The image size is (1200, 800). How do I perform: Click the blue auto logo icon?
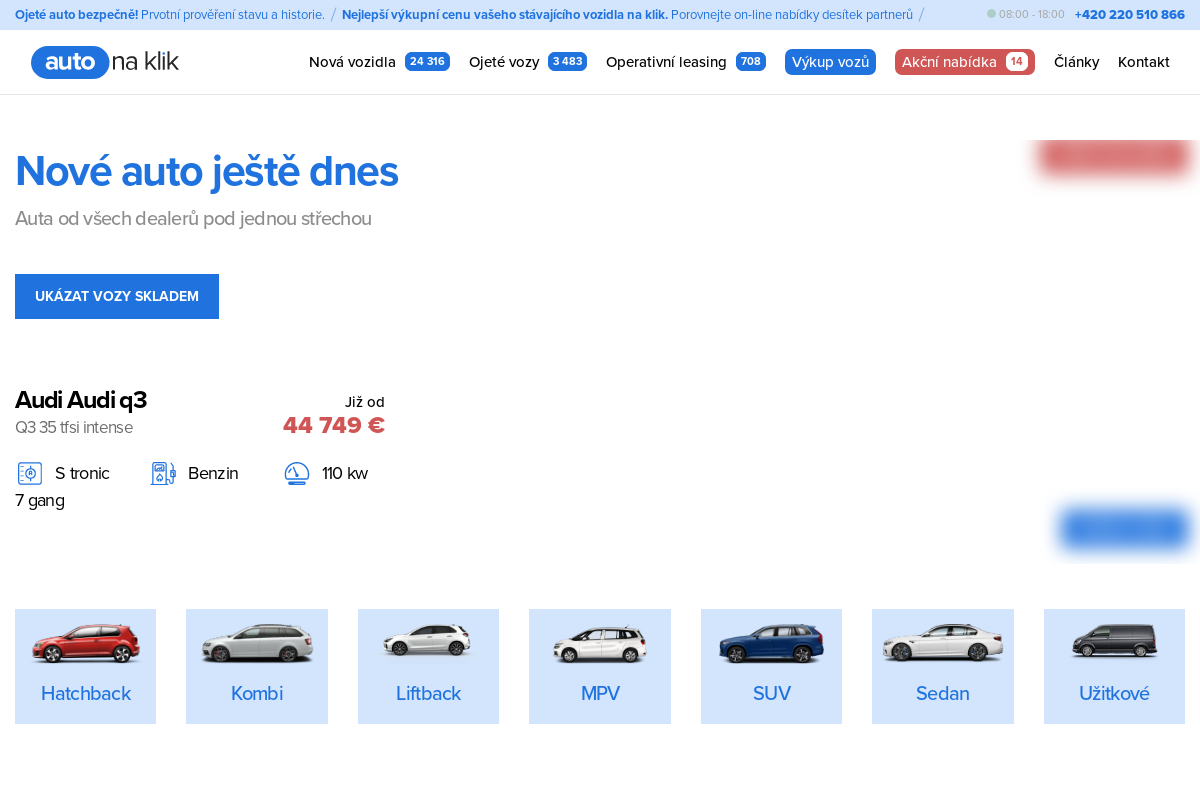[70, 62]
